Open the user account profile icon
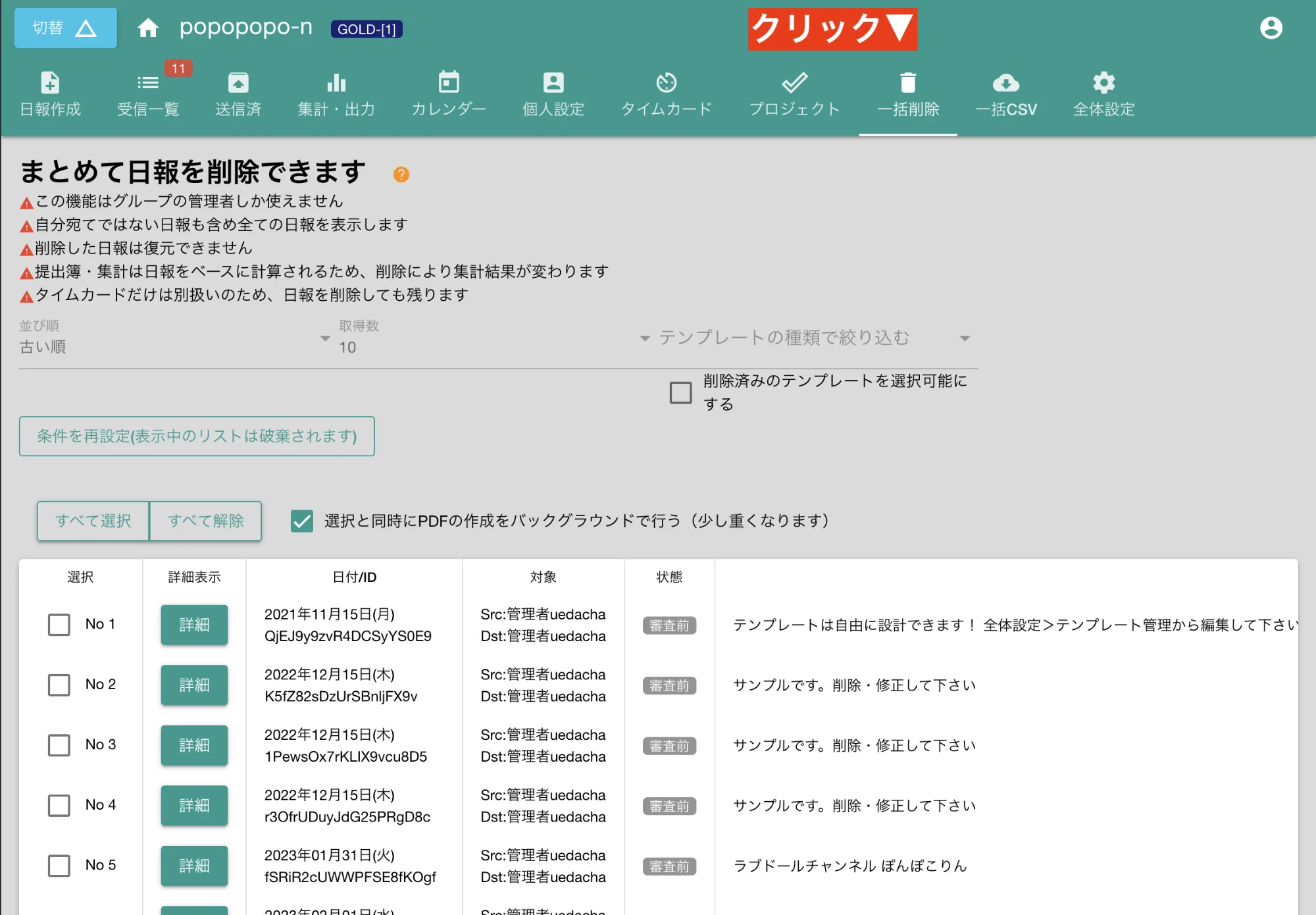This screenshot has height=915, width=1316. tap(1271, 28)
